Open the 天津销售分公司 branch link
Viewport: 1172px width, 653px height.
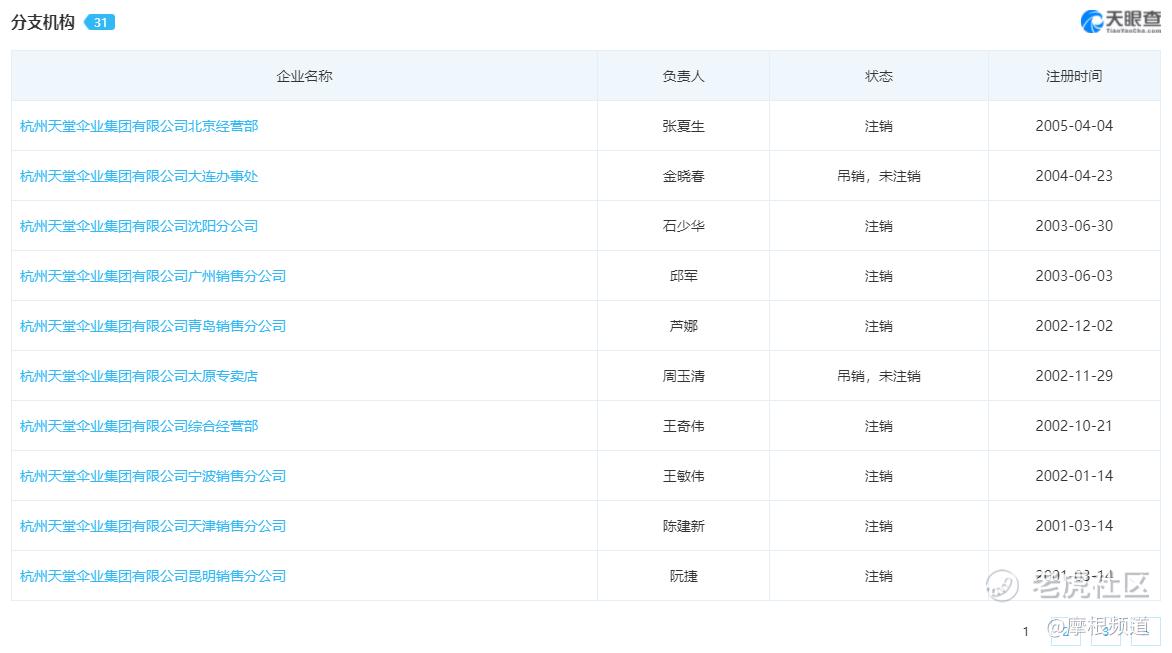pyautogui.click(x=152, y=526)
